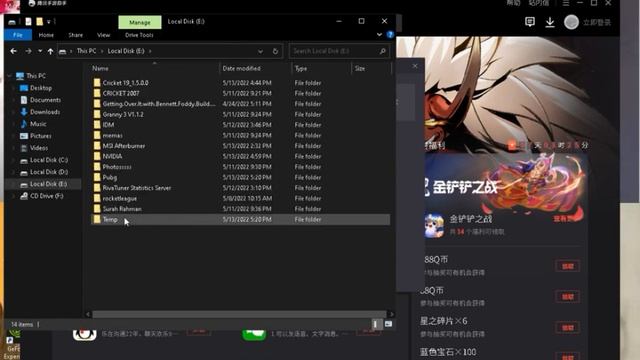Refresh the Local Disk (E:) listing
Screen dimensions: 640x360
tap(275, 51)
